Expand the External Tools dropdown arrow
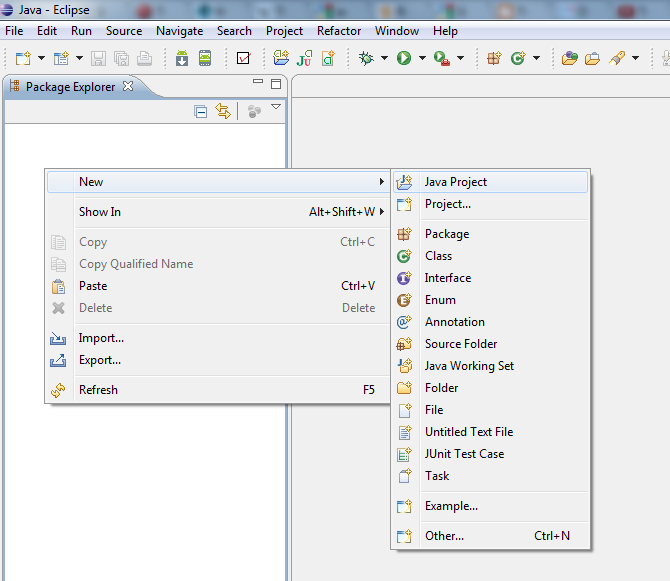This screenshot has height=581, width=670. pos(460,58)
